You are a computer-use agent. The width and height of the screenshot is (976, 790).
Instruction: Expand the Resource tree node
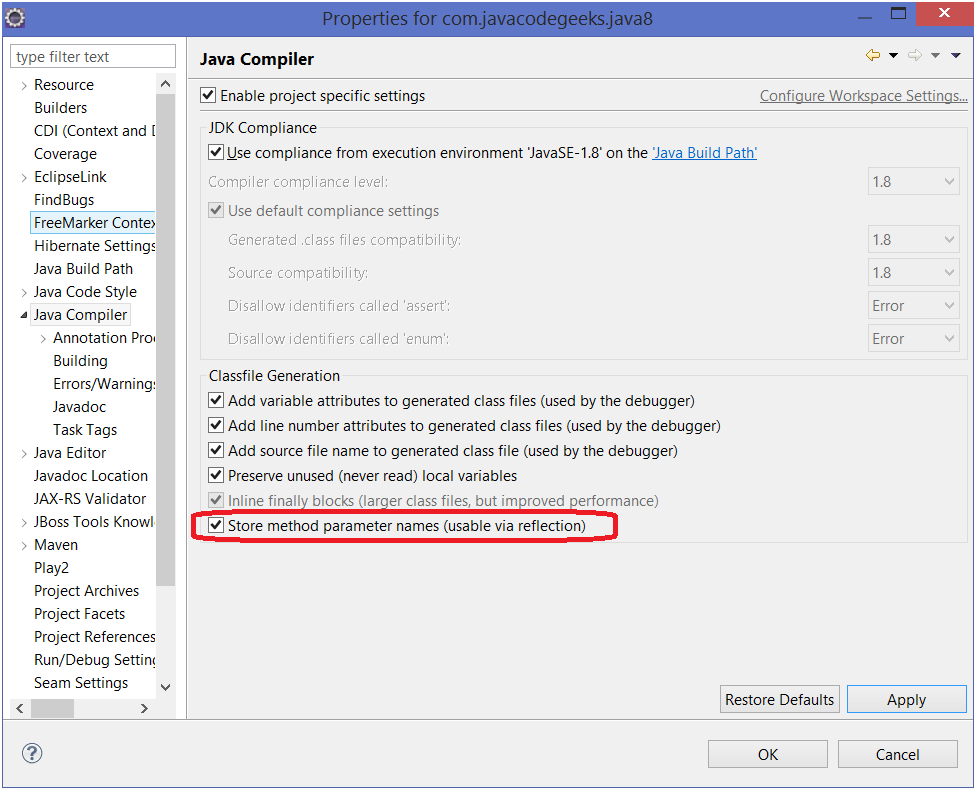24,85
